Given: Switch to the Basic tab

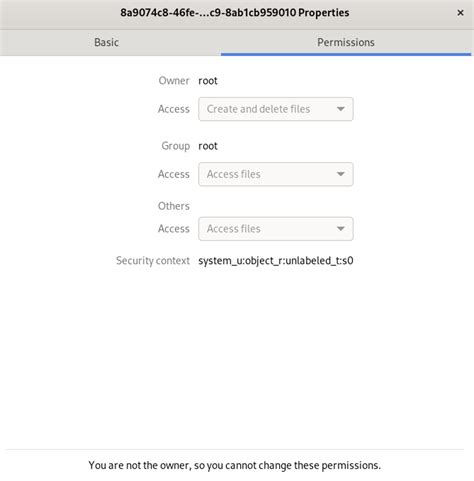Looking at the screenshot, I should pos(106,42).
